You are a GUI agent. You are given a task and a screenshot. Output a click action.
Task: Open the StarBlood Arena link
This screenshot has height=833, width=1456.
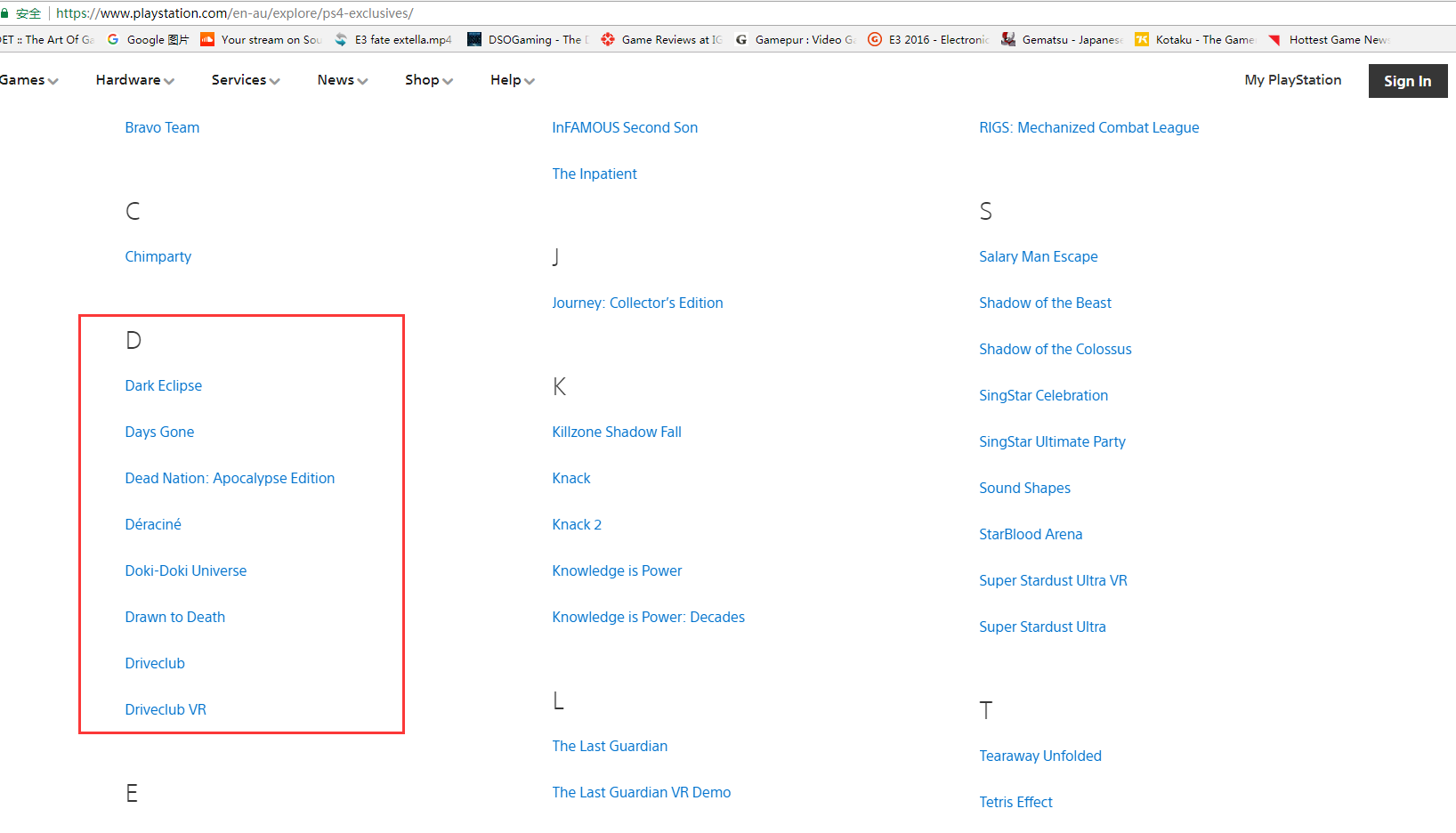(x=1031, y=534)
